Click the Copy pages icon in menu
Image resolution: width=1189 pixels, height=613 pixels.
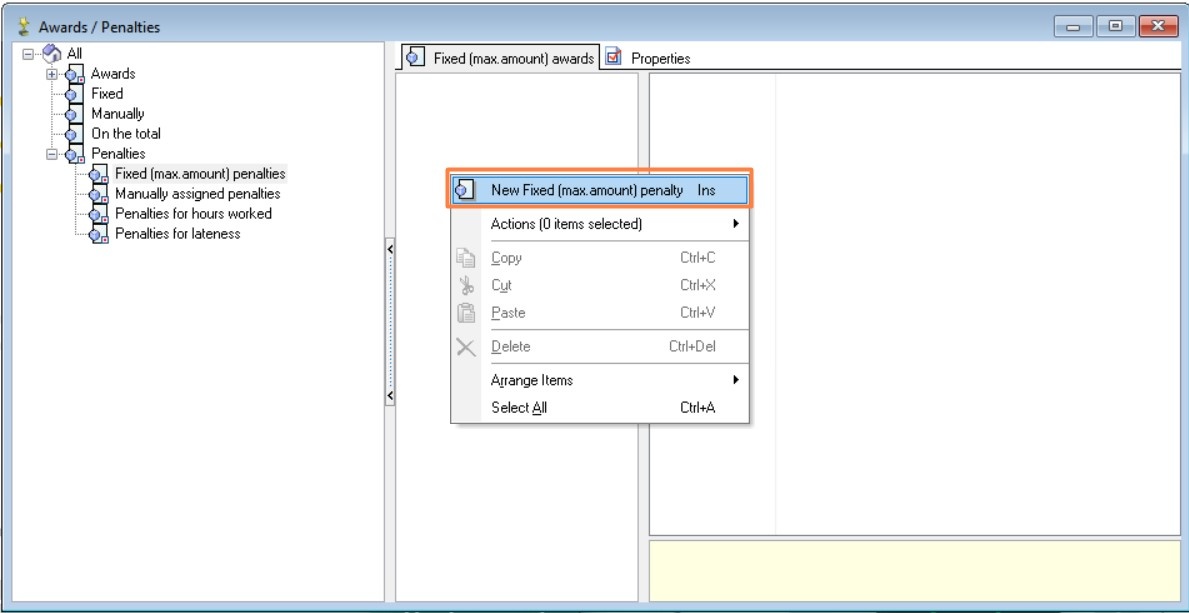tap(465, 258)
